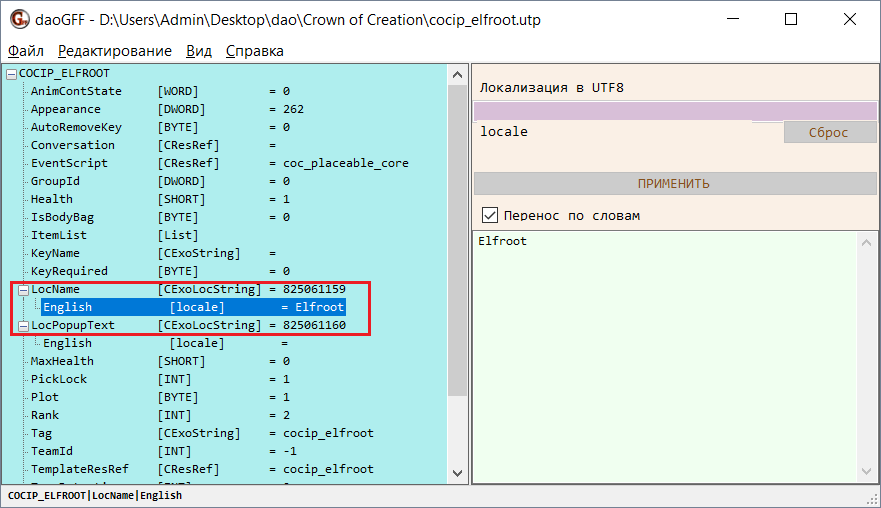Maximize the daoGFF window
881x508 pixels.
point(791,19)
